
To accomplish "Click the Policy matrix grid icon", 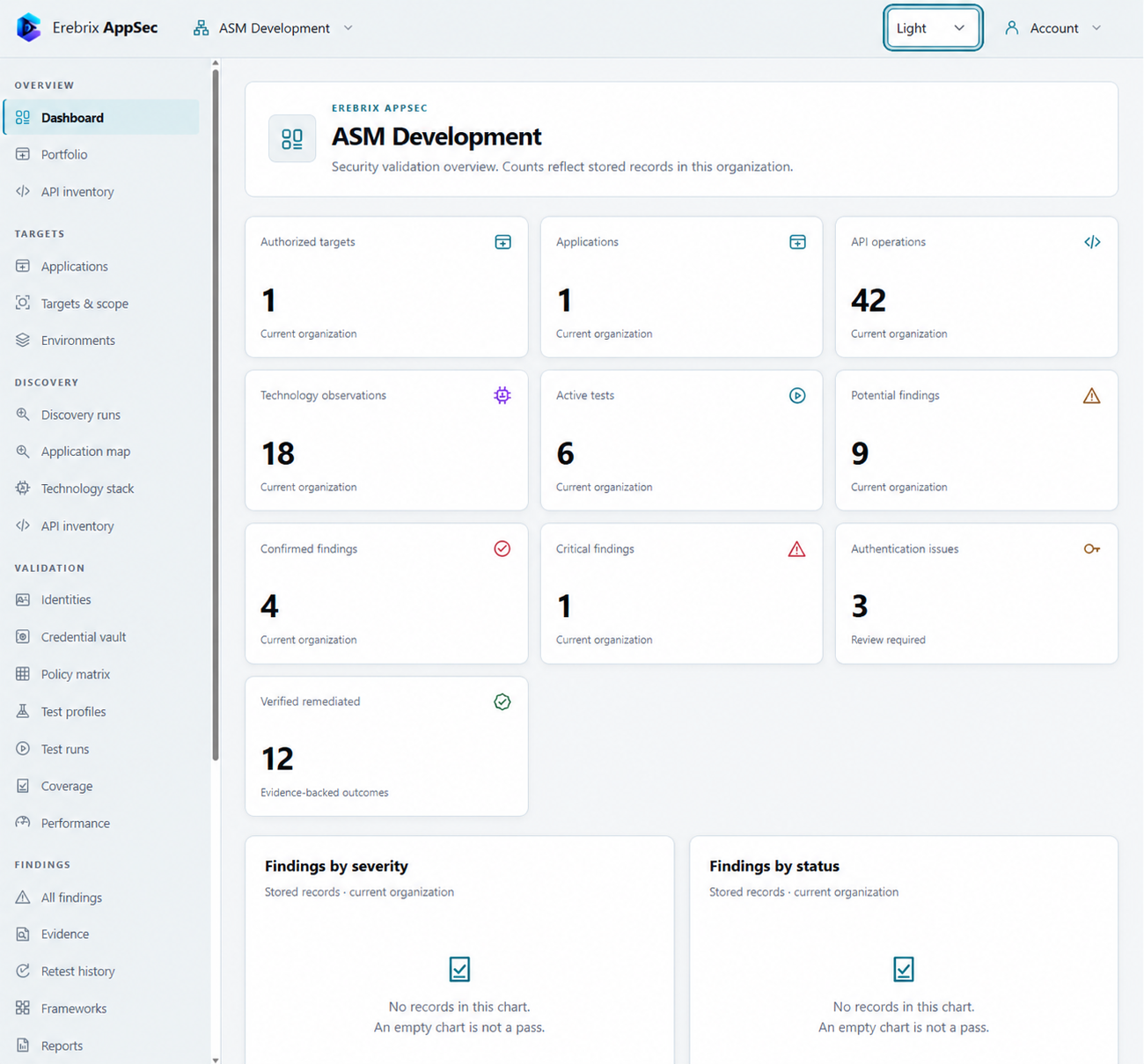I will click(23, 674).
